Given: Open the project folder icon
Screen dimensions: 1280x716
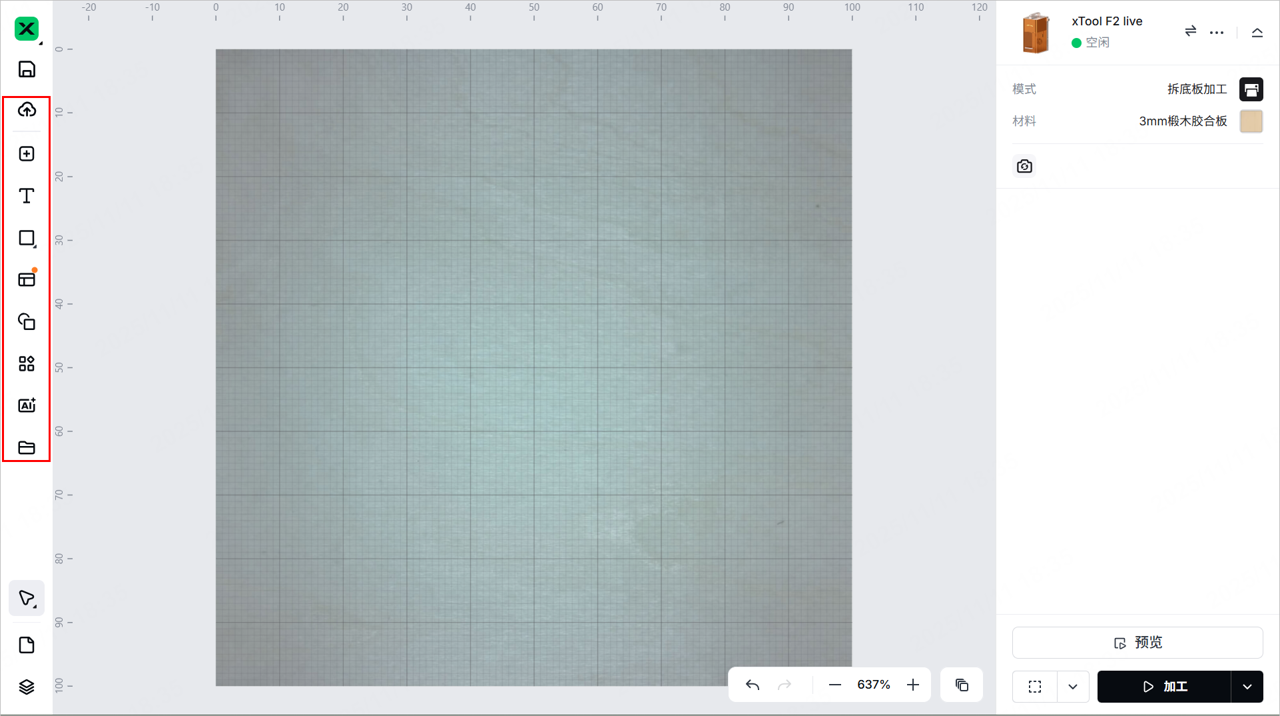Looking at the screenshot, I should click(27, 448).
